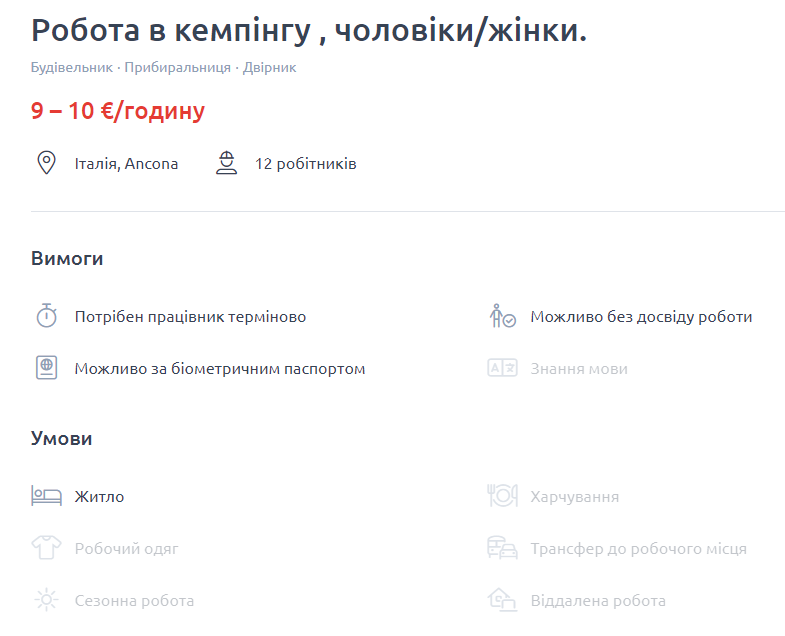This screenshot has height=636, width=785.
Task: Click the no-experience person icon
Action: coord(502,316)
